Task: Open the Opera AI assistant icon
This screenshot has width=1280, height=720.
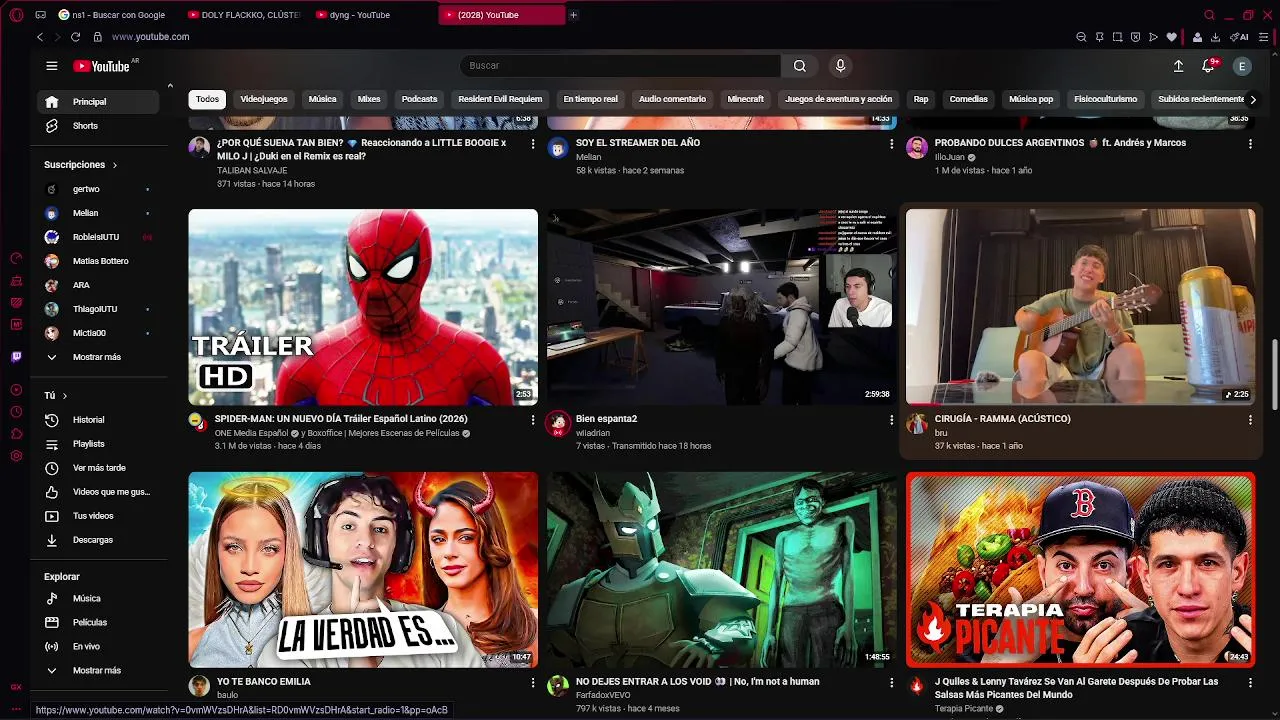Action: tap(1241, 37)
